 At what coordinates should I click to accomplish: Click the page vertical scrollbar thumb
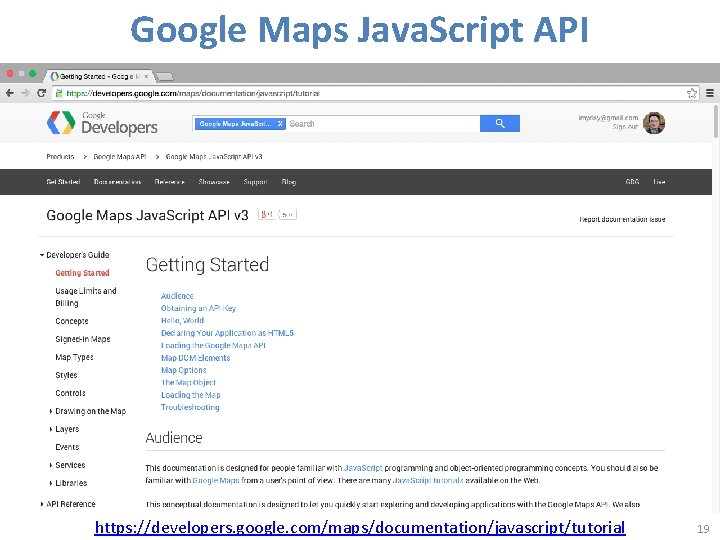[716, 122]
